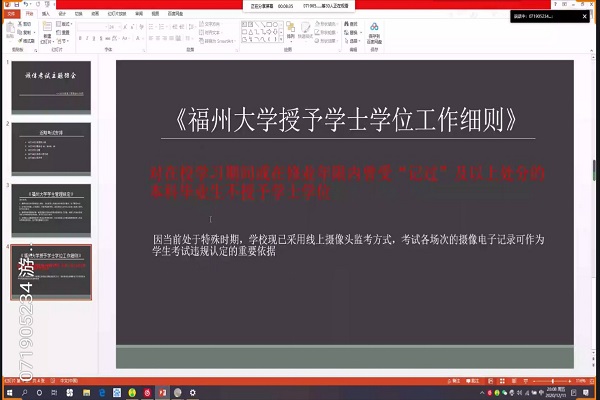This screenshot has width=600, height=400.
Task: Click the Align Text button
Action: click(x=210, y=32)
